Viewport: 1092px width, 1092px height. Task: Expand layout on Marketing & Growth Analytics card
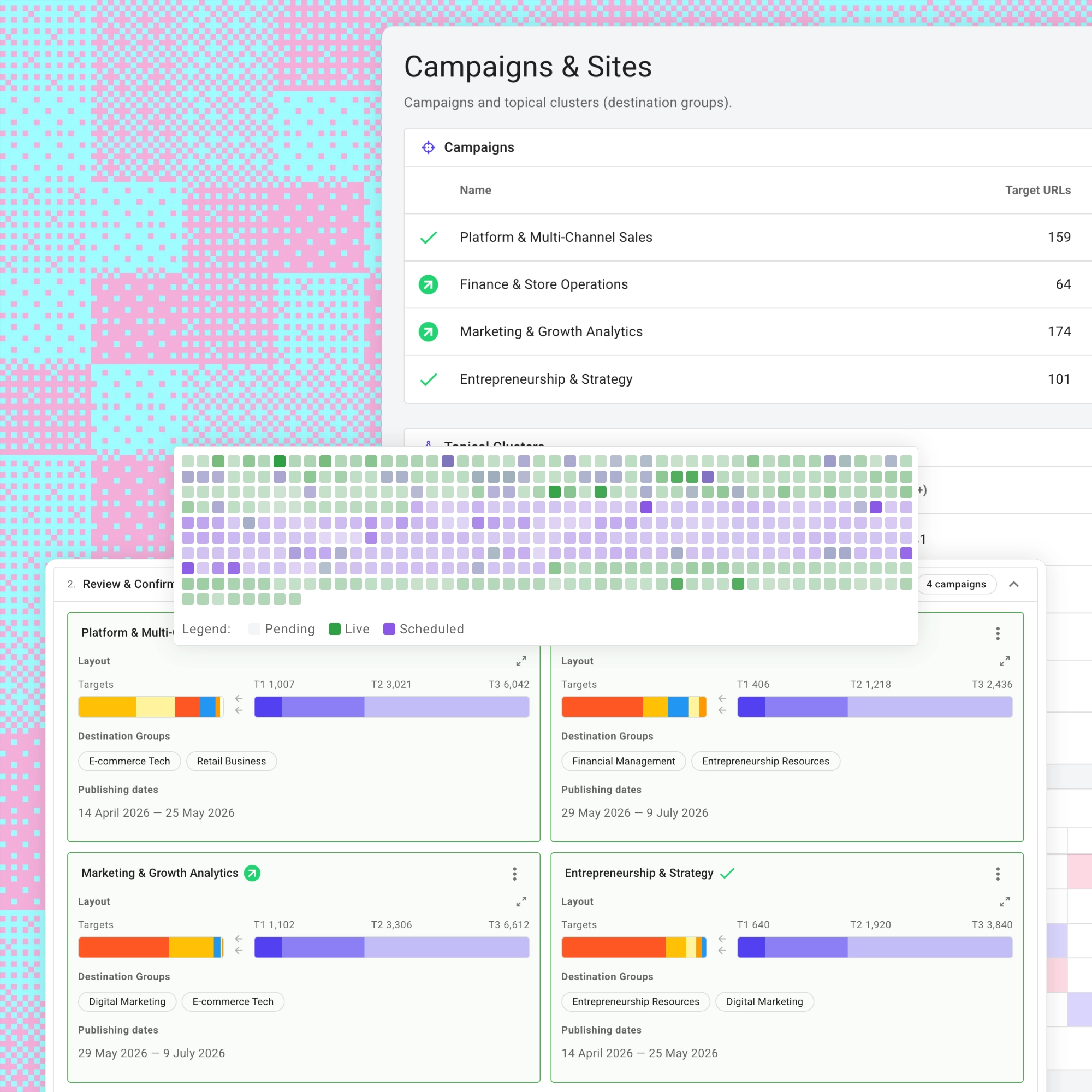pos(521,901)
